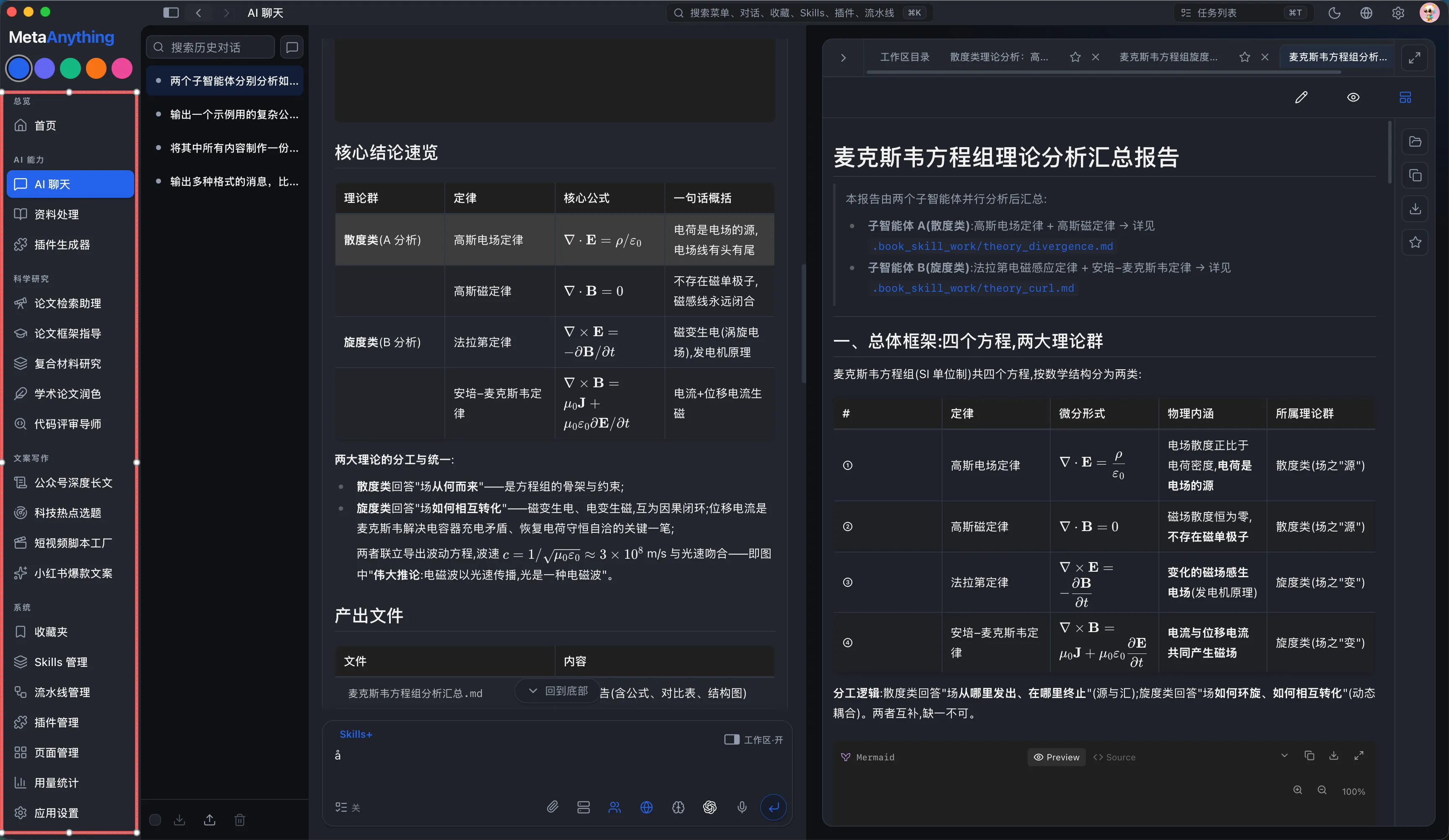Open language settings via top-right globe icon
This screenshot has height=840, width=1449.
pos(1366,13)
